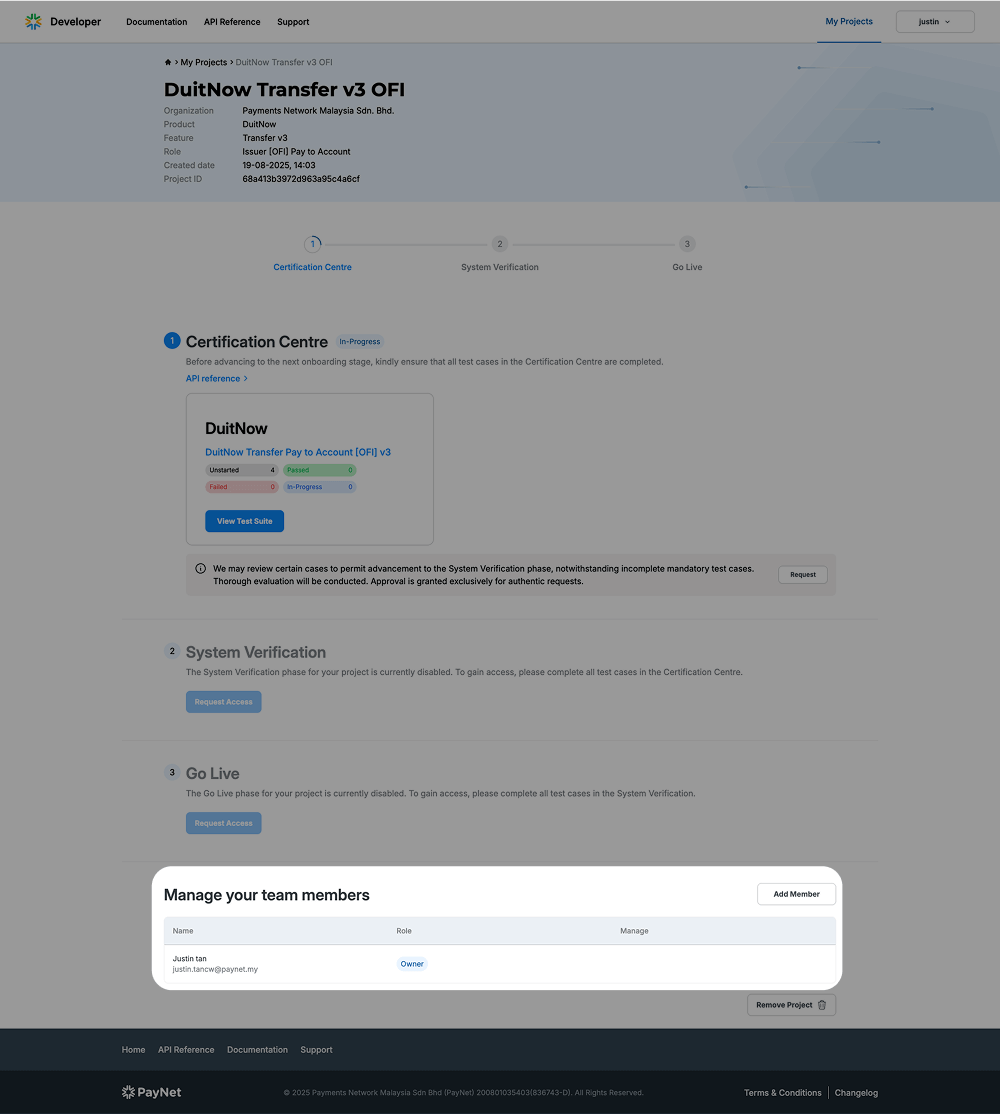Click View Test Suite button
Screen dimensions: 1000x1114
244,521
